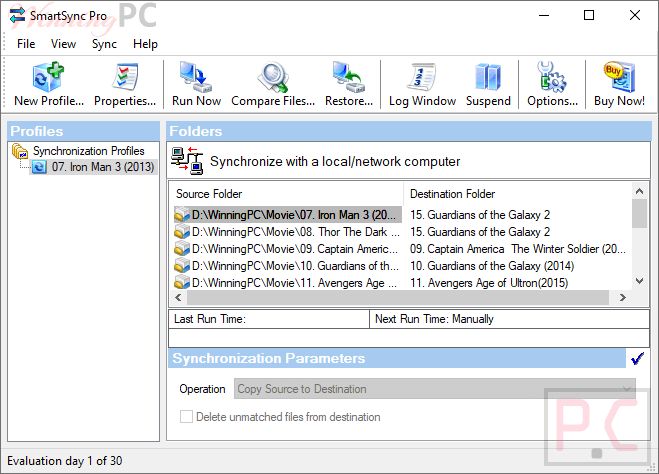Open the Help menu
Viewport: 659px width, 474px height.
[145, 44]
